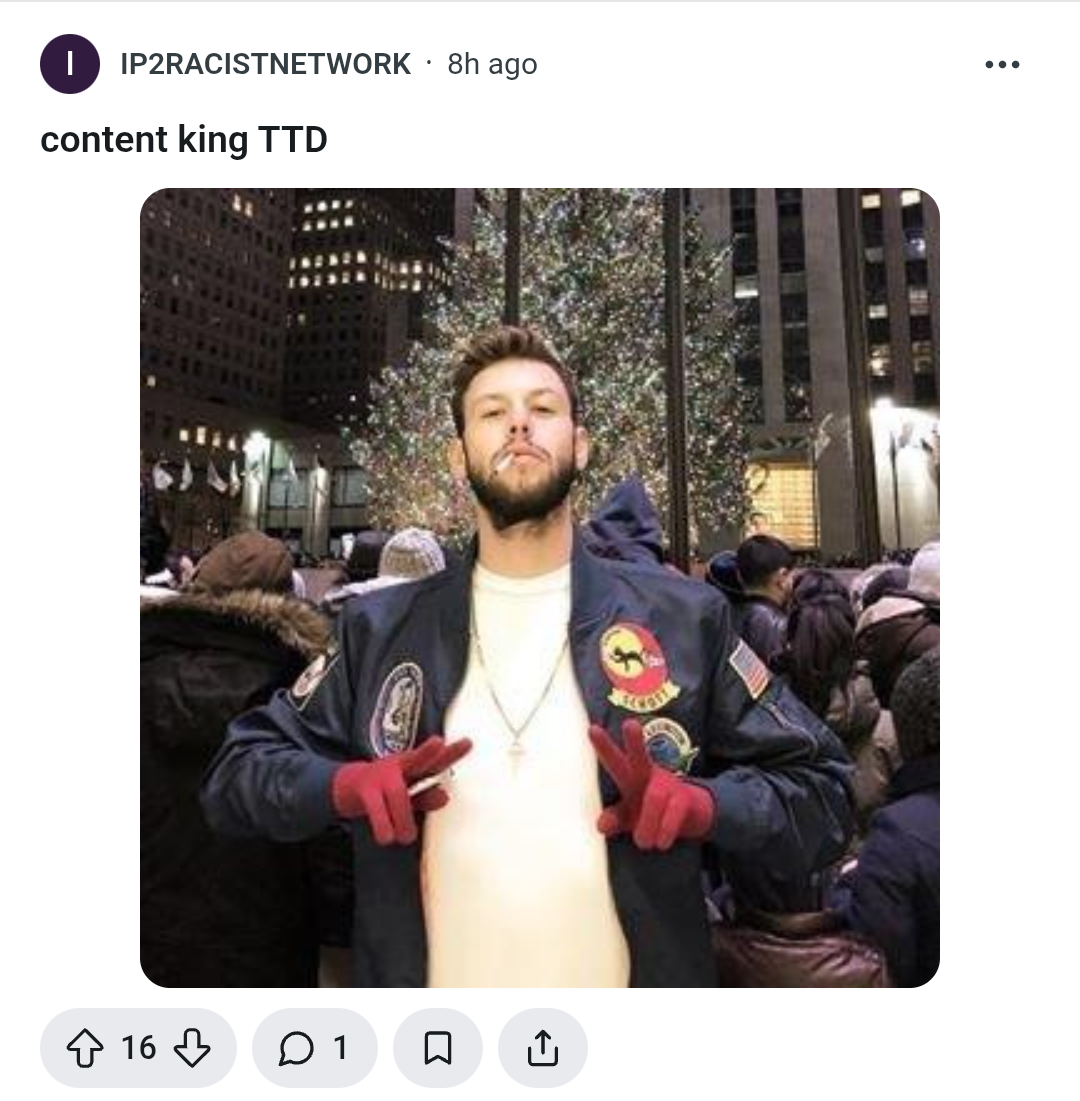Toggle the bookmark to save this post
This screenshot has height=1101, width=1080.
pos(437,1048)
